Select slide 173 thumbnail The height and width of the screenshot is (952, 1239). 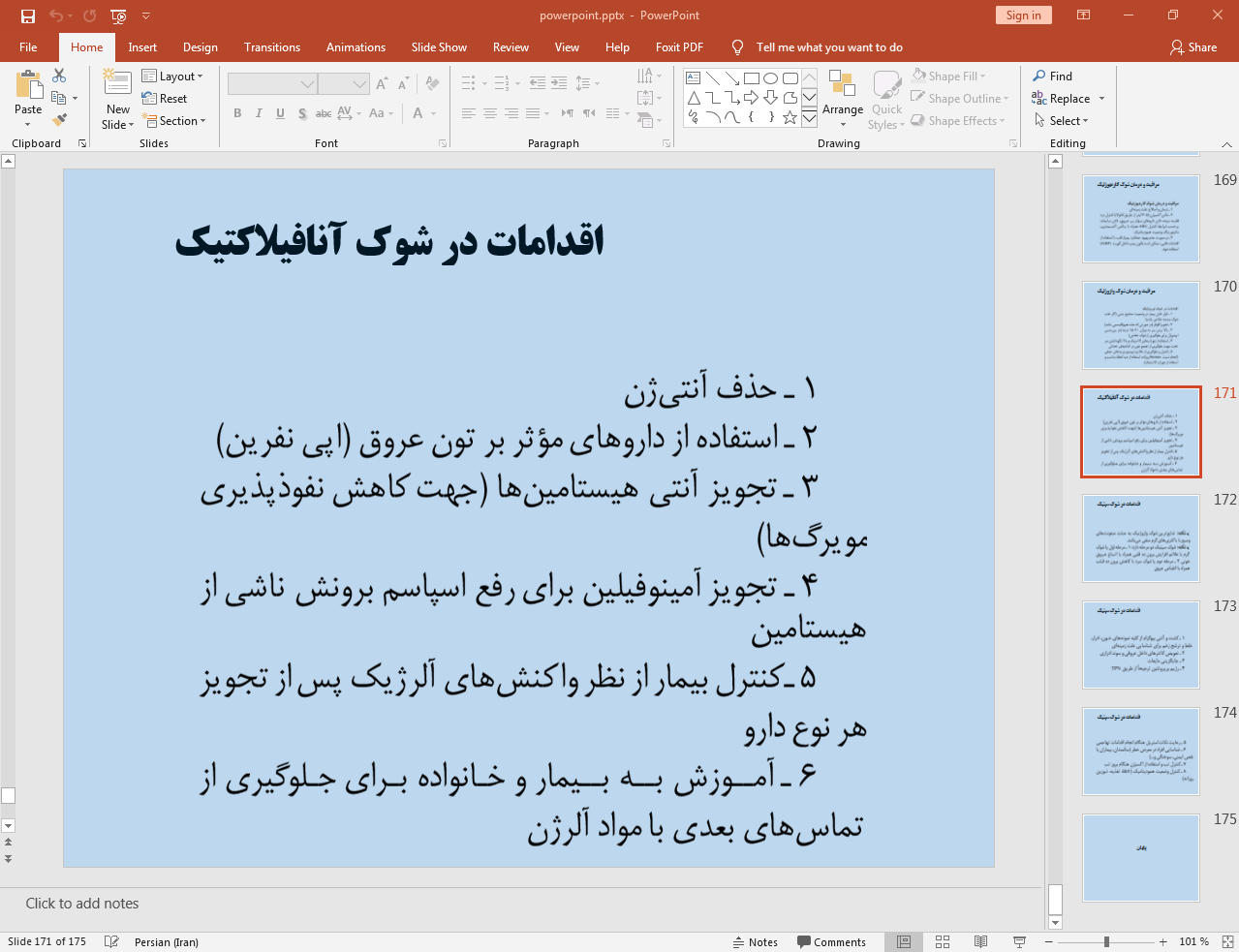click(1141, 645)
